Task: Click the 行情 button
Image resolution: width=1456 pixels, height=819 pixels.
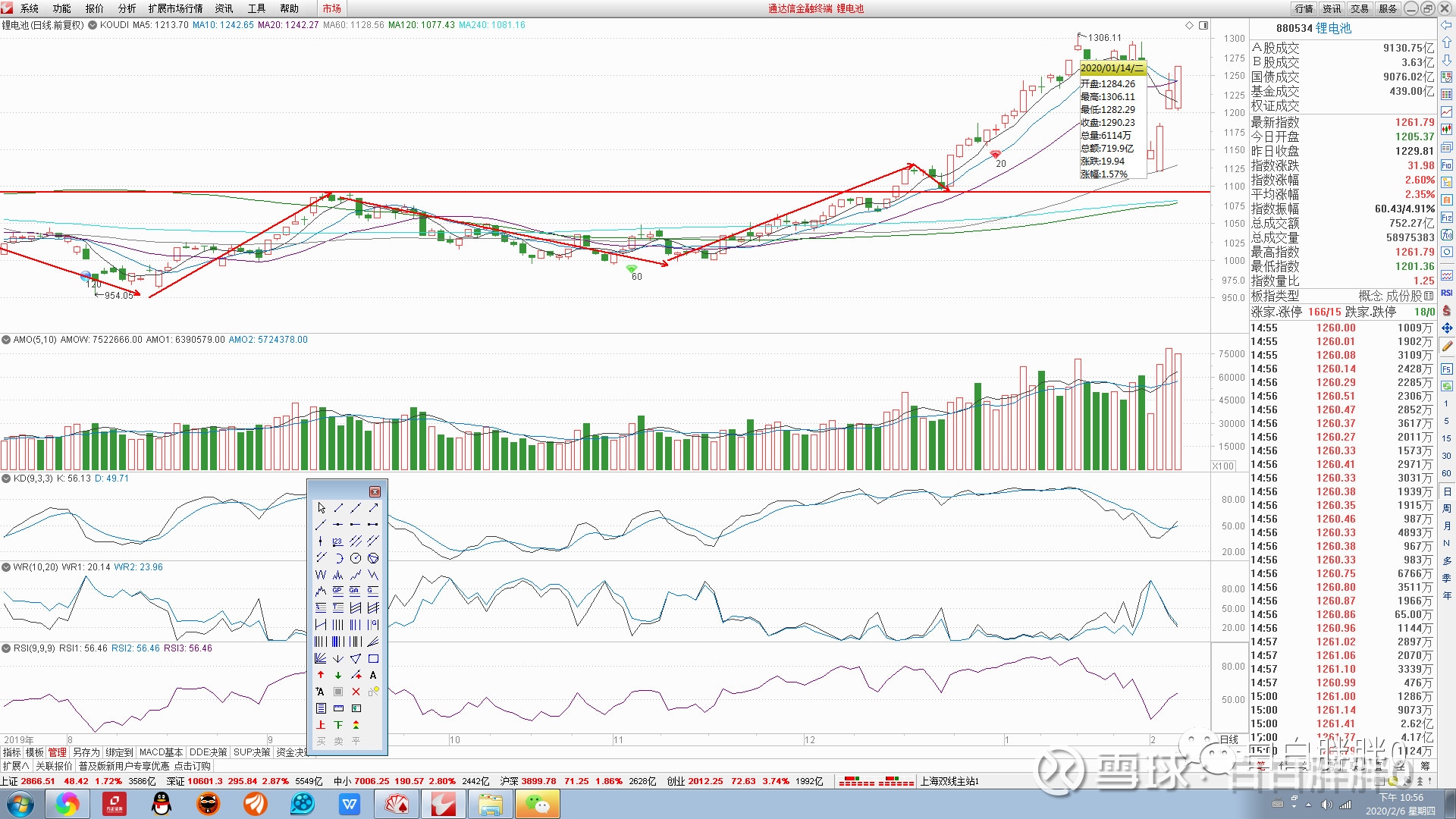Action: coord(1304,8)
